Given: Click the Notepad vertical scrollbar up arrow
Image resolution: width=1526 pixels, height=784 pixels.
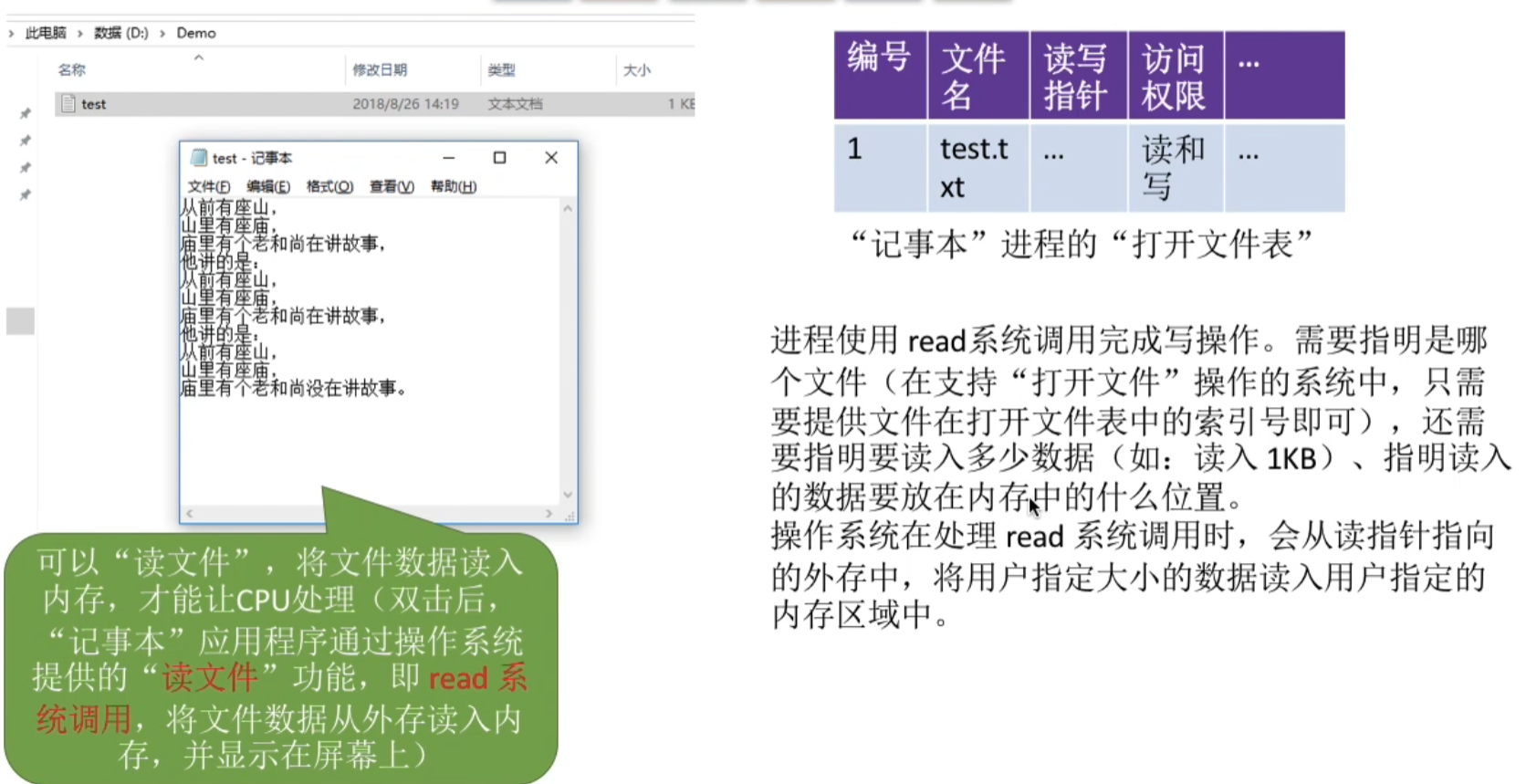Looking at the screenshot, I should click(x=568, y=209).
